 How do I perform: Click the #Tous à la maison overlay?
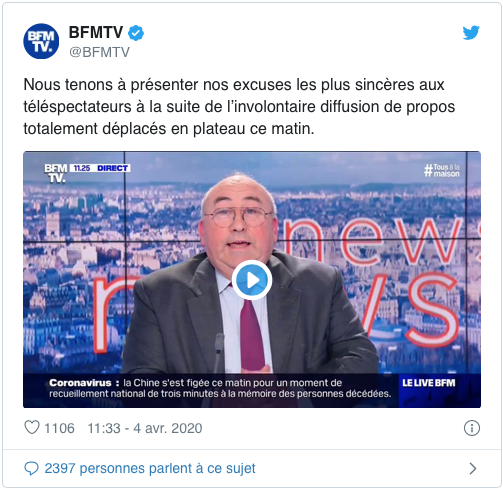pos(442,170)
